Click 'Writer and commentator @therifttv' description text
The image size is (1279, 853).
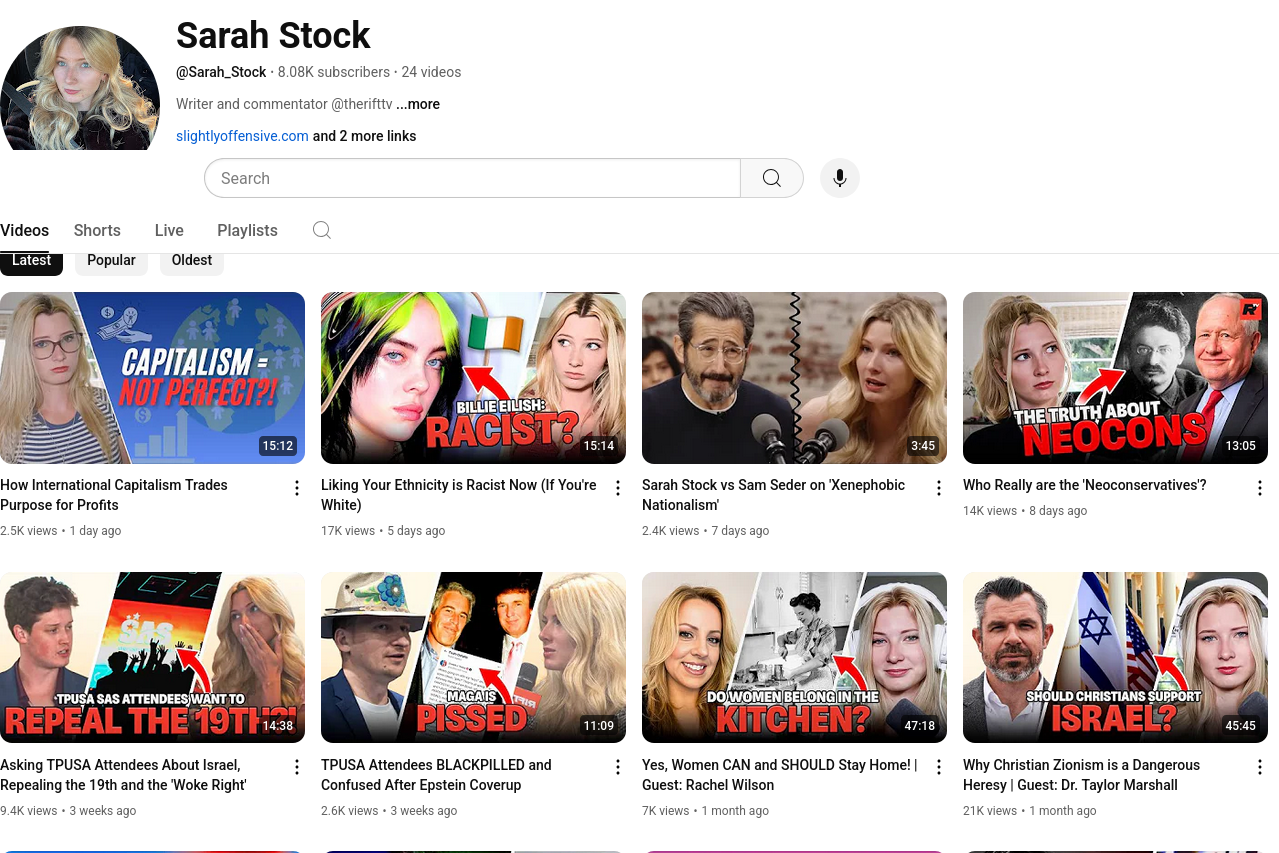click(x=284, y=104)
